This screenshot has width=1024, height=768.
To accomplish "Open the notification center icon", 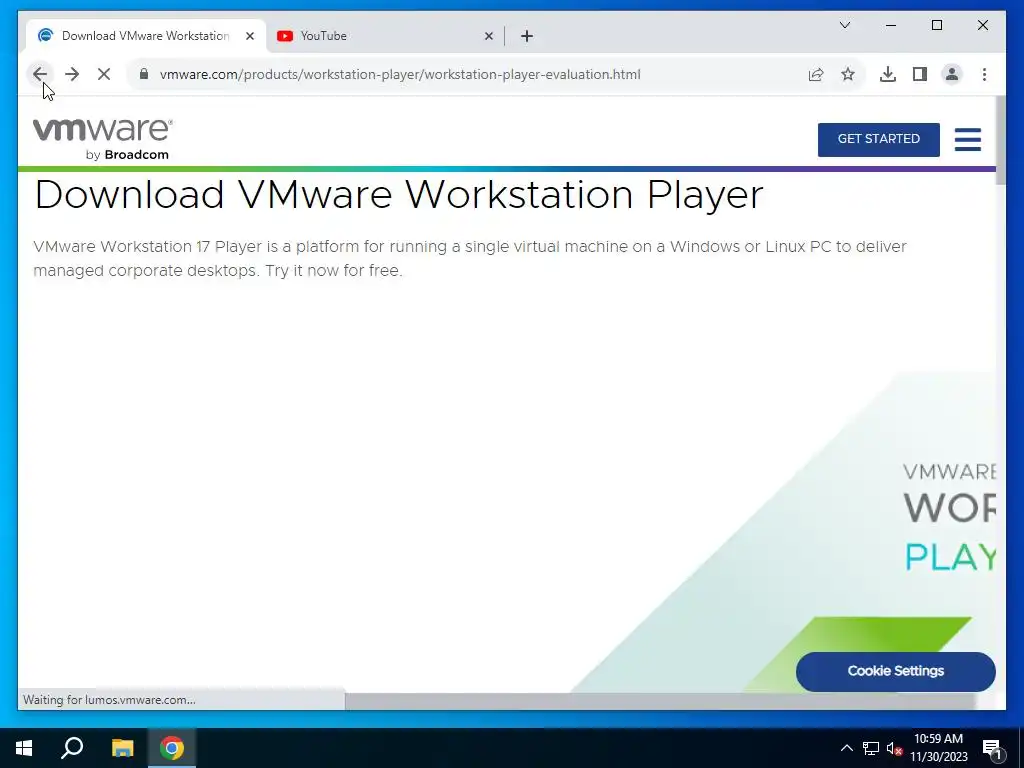I will tap(992, 748).
